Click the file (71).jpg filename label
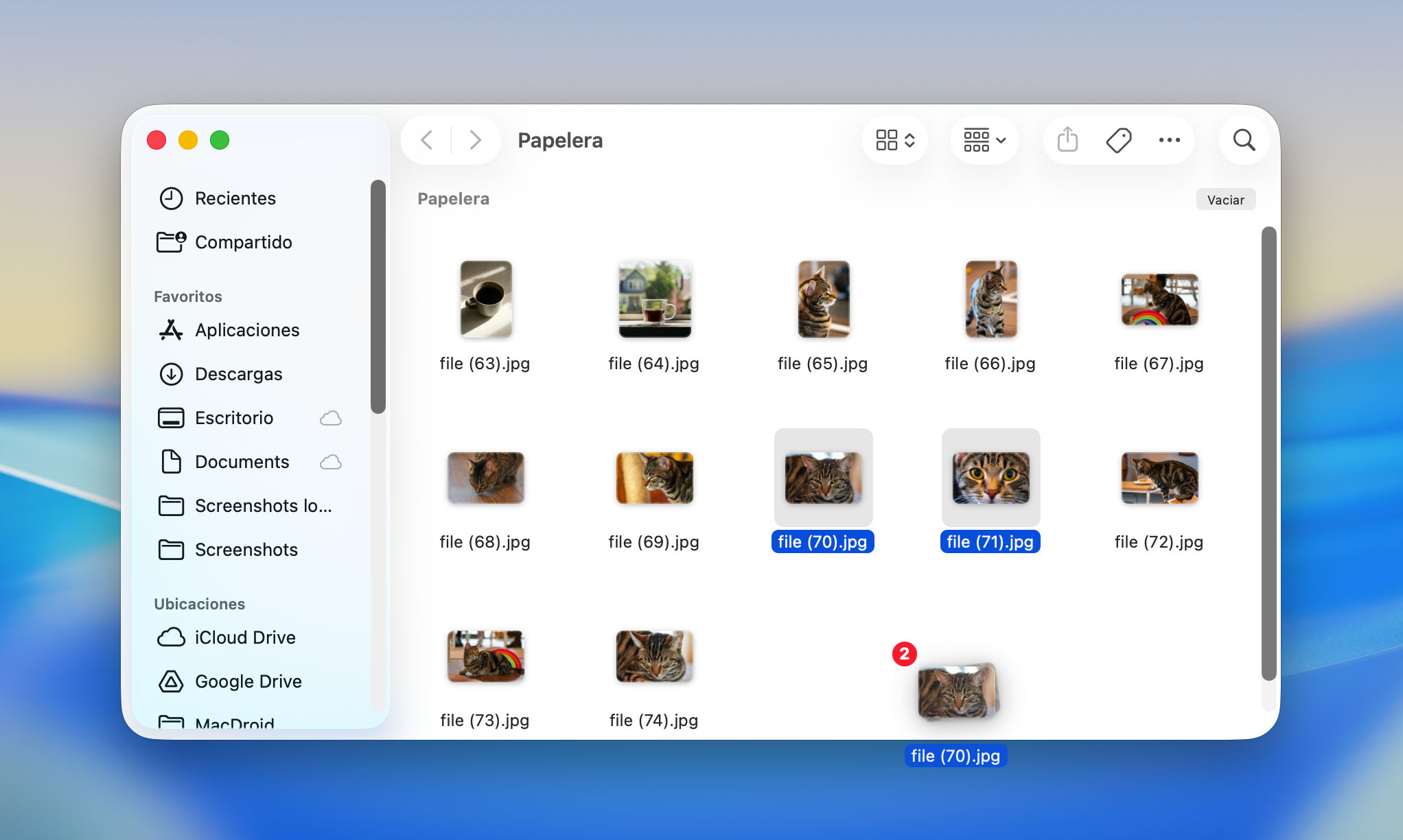 (990, 542)
